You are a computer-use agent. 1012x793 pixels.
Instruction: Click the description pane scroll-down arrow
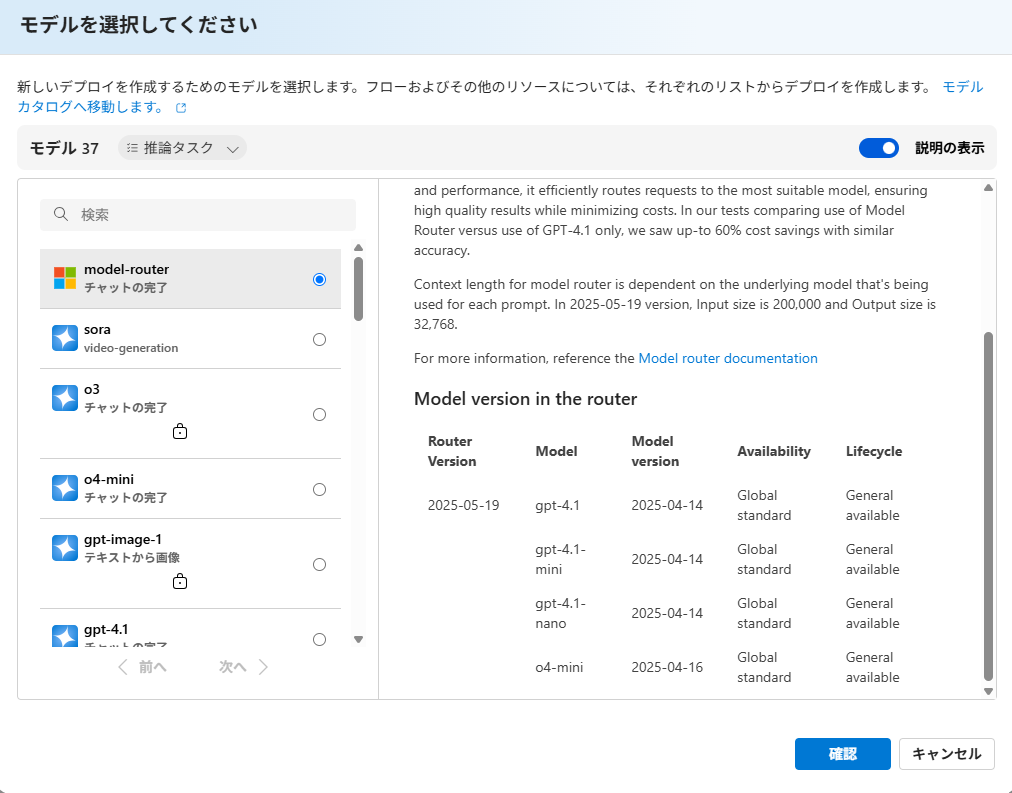tap(988, 691)
